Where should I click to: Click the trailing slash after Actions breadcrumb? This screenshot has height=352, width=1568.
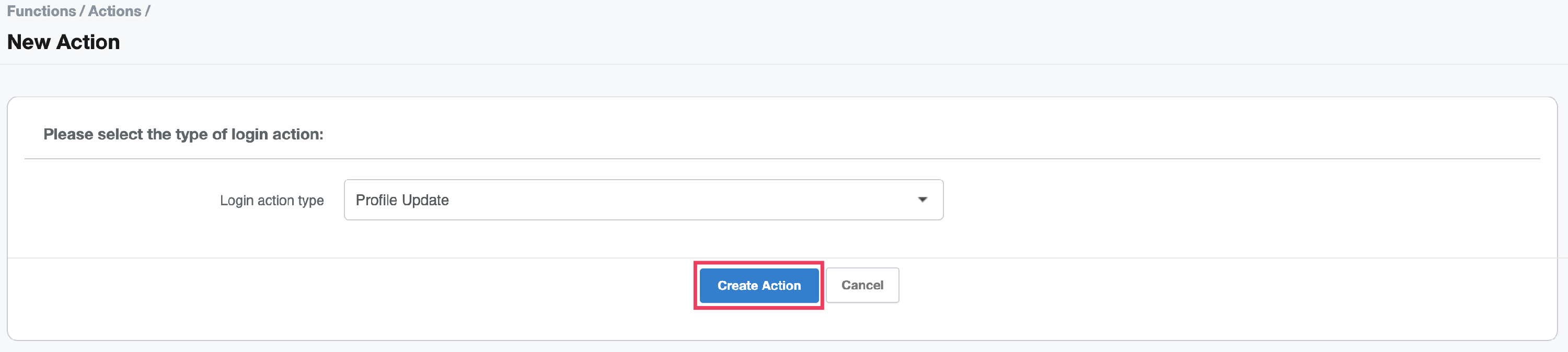click(x=147, y=11)
